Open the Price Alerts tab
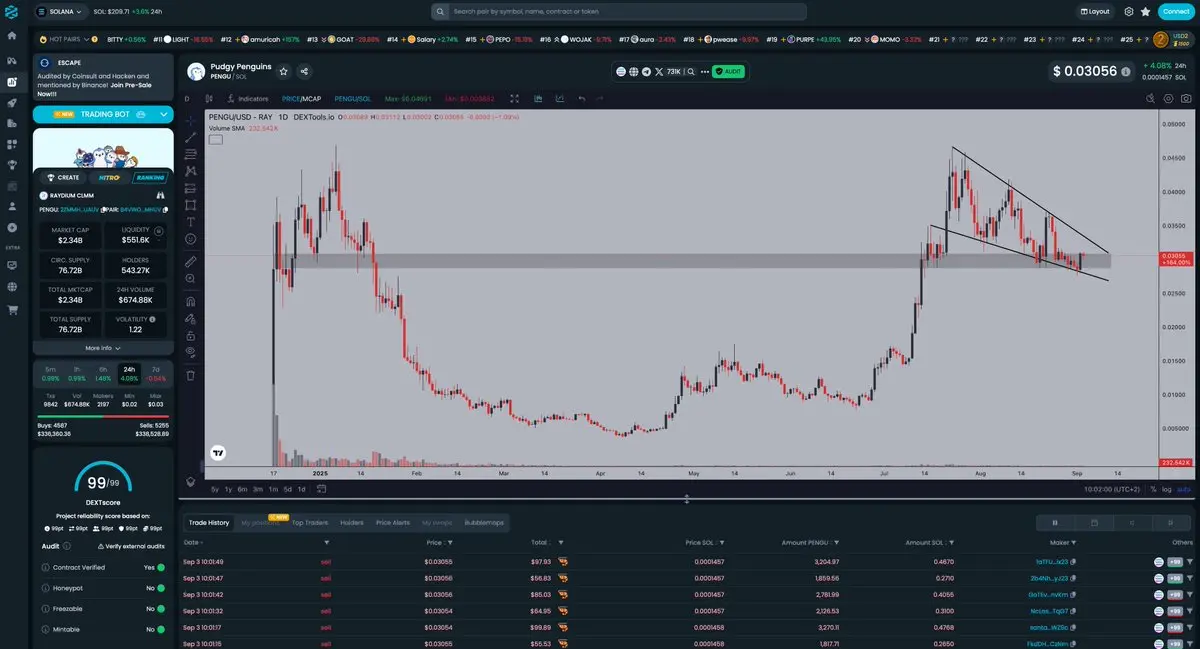 point(393,522)
